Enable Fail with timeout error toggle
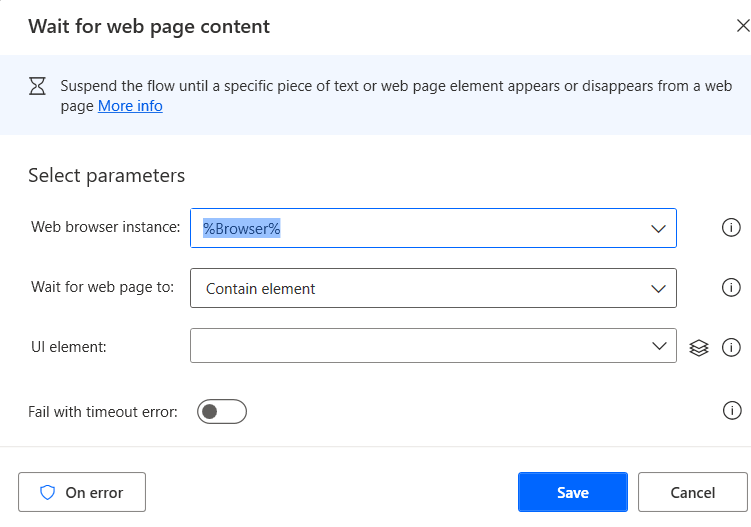 (221, 411)
